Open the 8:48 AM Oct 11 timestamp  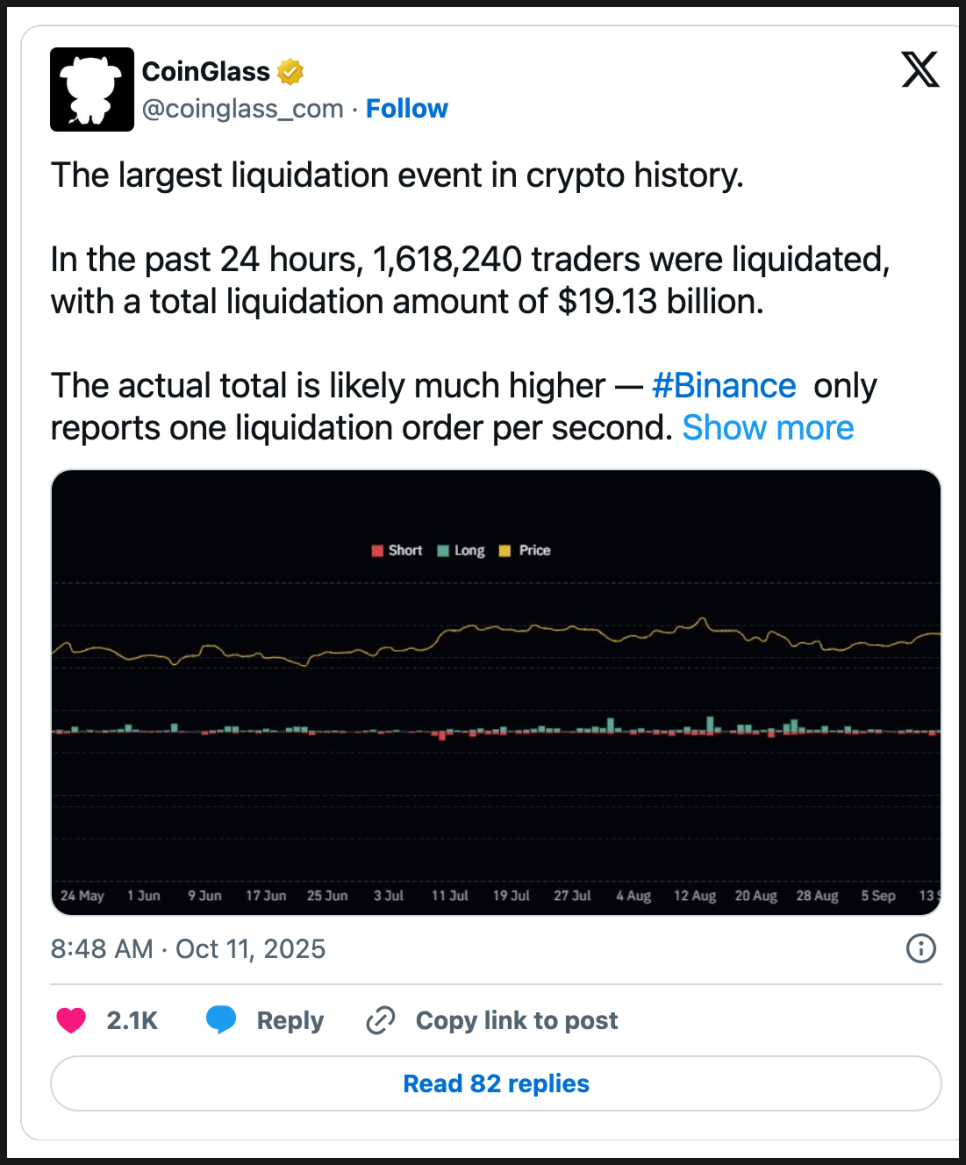(x=188, y=948)
